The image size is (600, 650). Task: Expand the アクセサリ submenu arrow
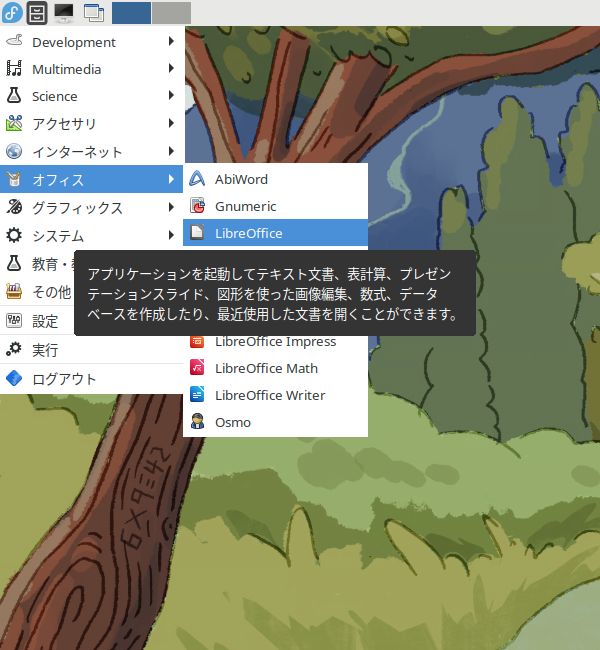[x=171, y=123]
